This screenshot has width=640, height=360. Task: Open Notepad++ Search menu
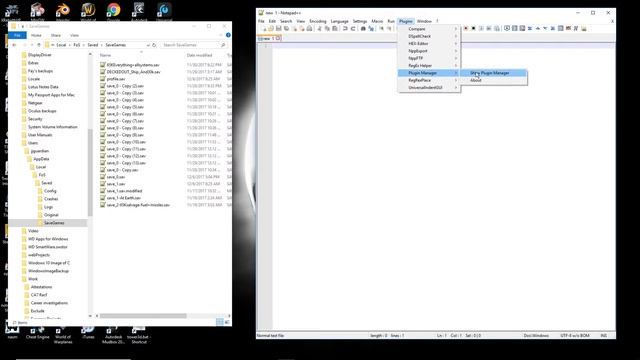click(286, 21)
